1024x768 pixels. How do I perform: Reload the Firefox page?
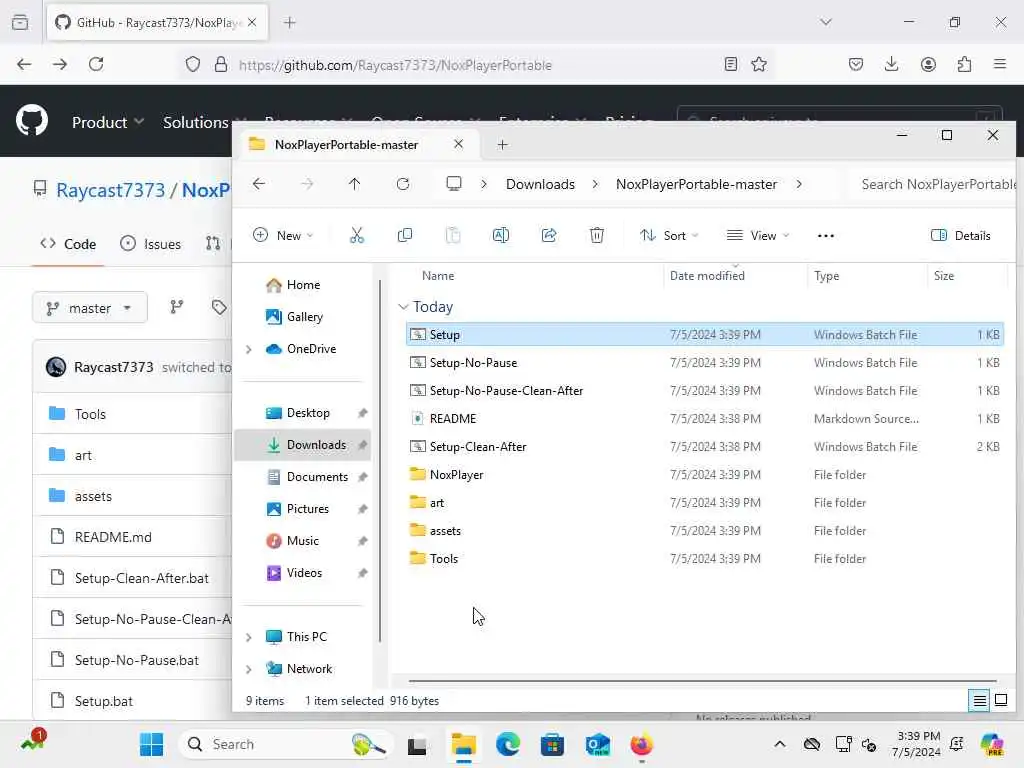[x=96, y=64]
